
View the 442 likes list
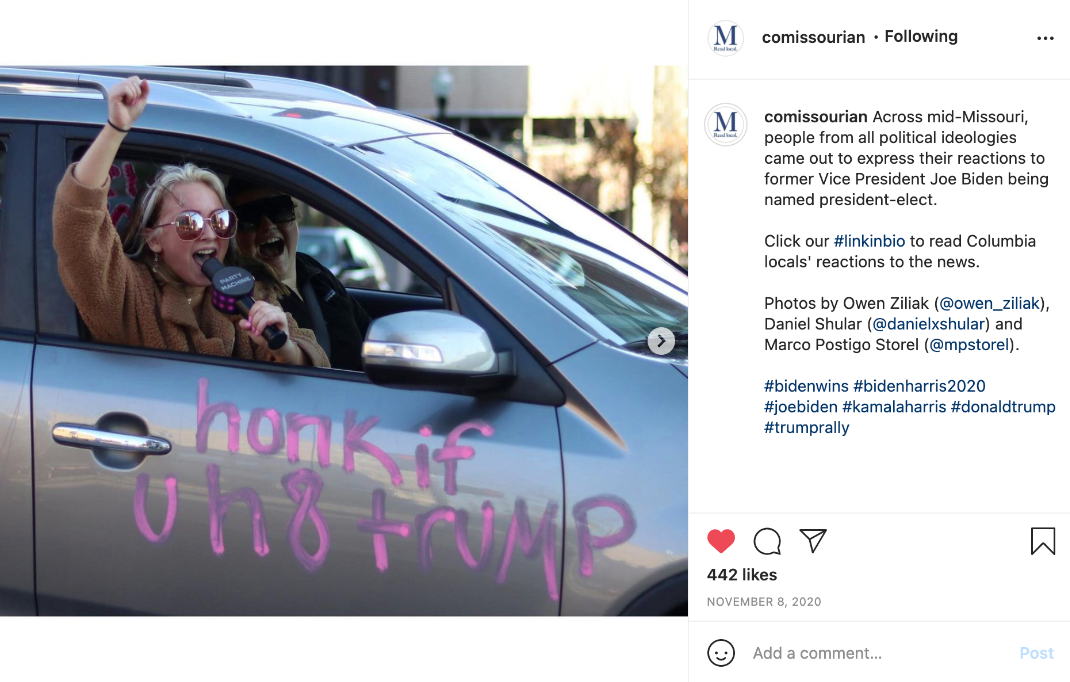click(x=742, y=575)
